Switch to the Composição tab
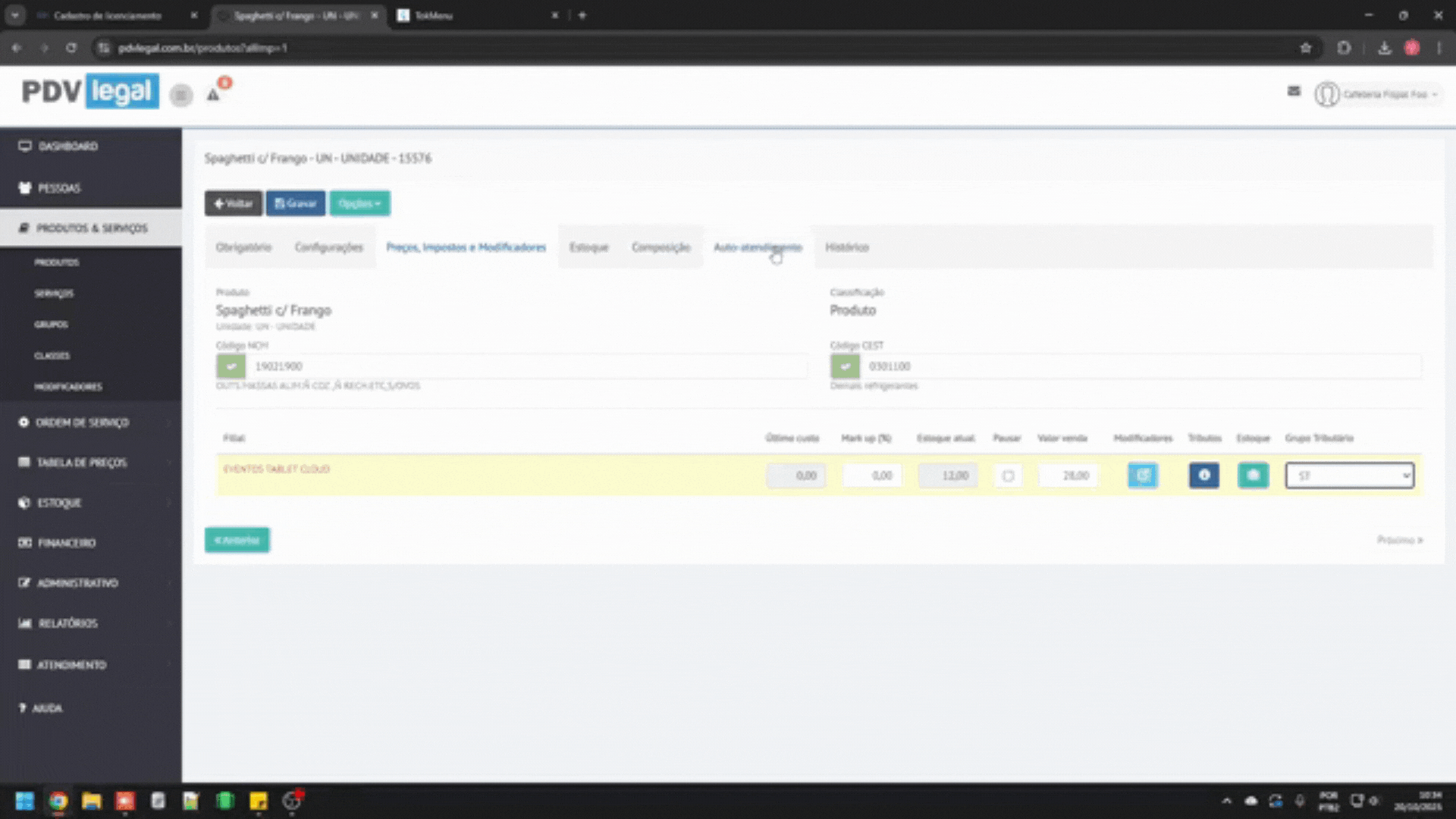Screen dimensions: 1456x819 coord(661,247)
